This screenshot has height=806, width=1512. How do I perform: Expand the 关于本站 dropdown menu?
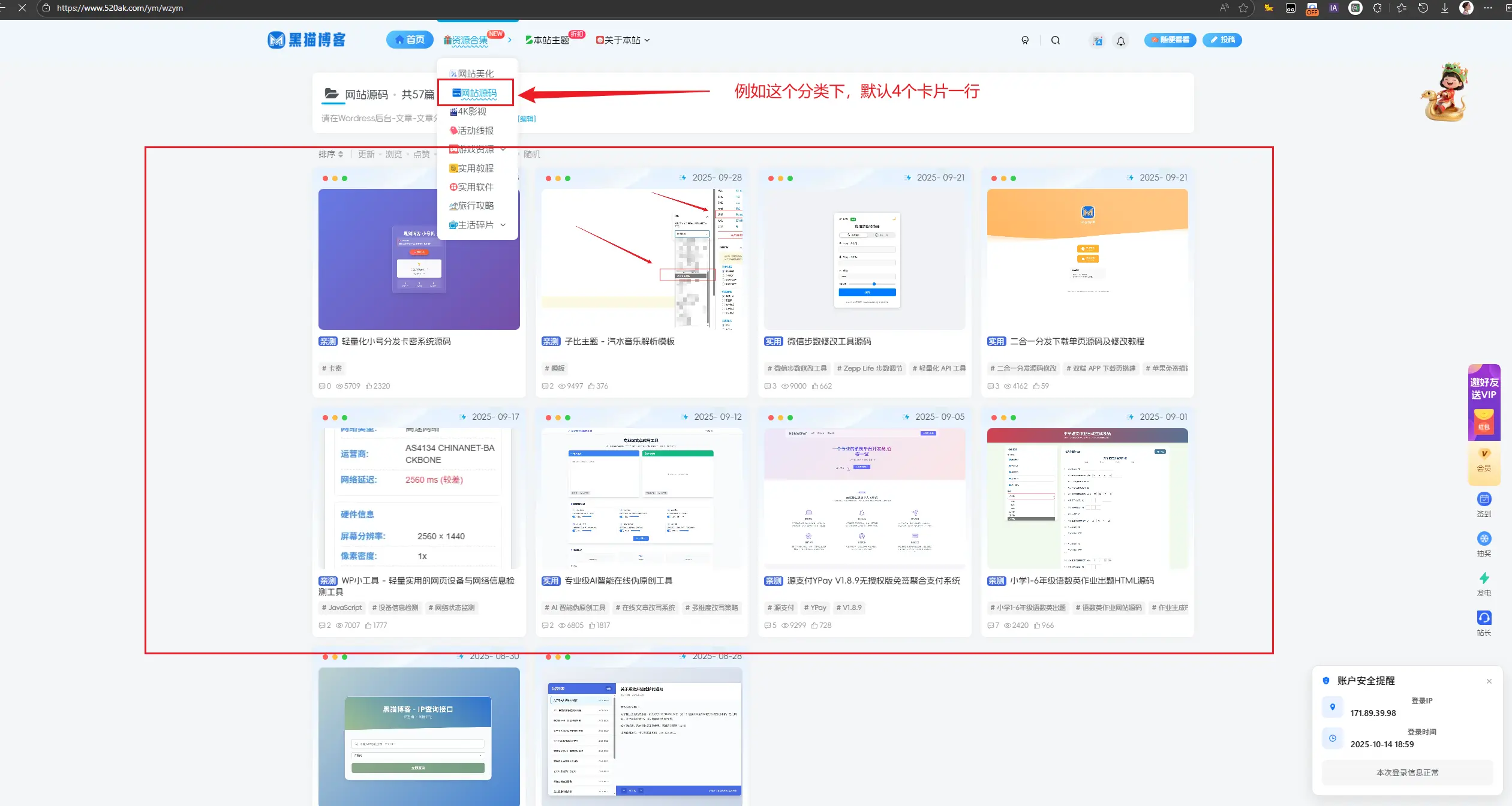pyautogui.click(x=623, y=40)
